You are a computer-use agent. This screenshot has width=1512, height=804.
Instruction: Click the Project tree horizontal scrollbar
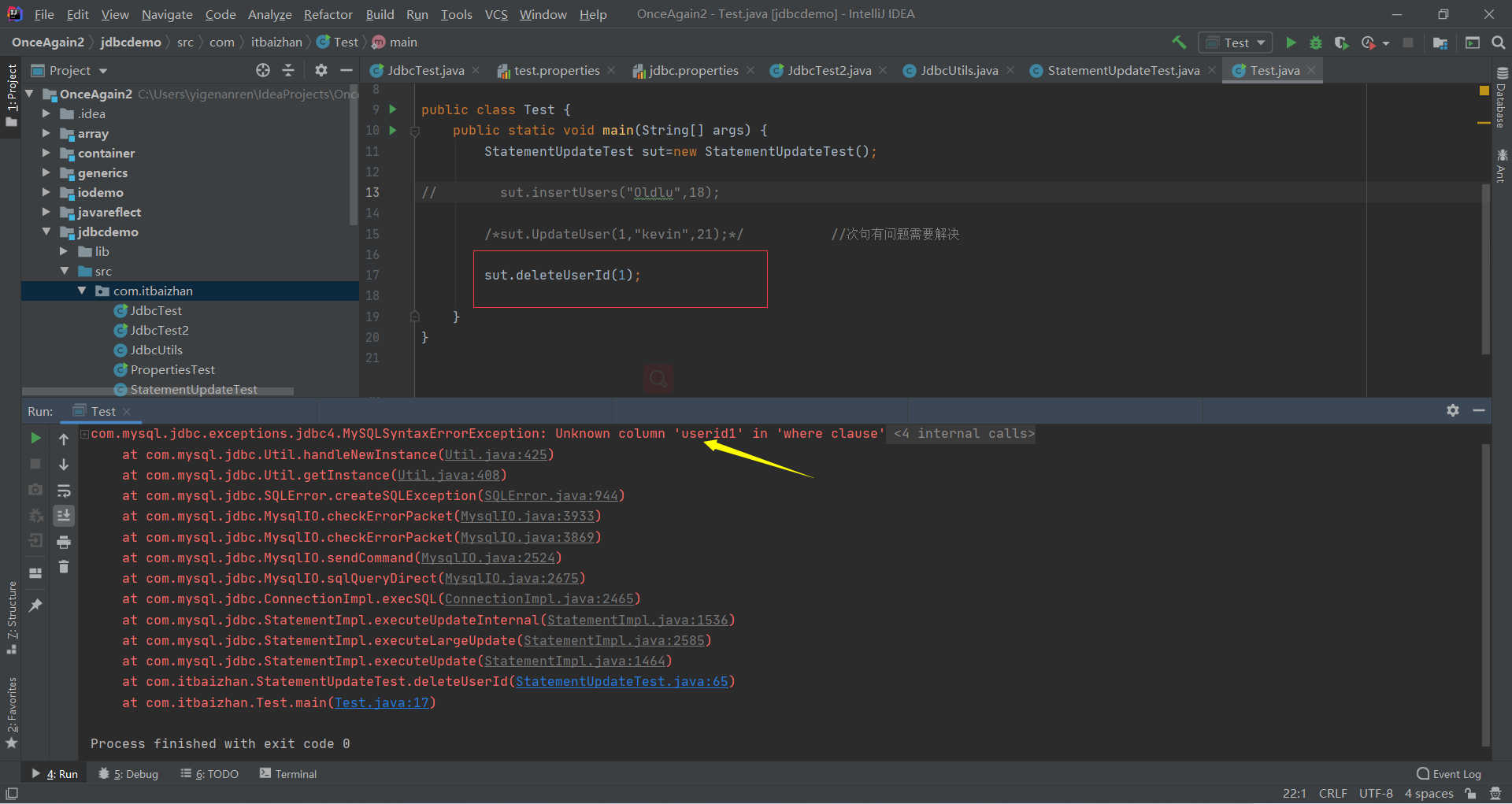157,391
